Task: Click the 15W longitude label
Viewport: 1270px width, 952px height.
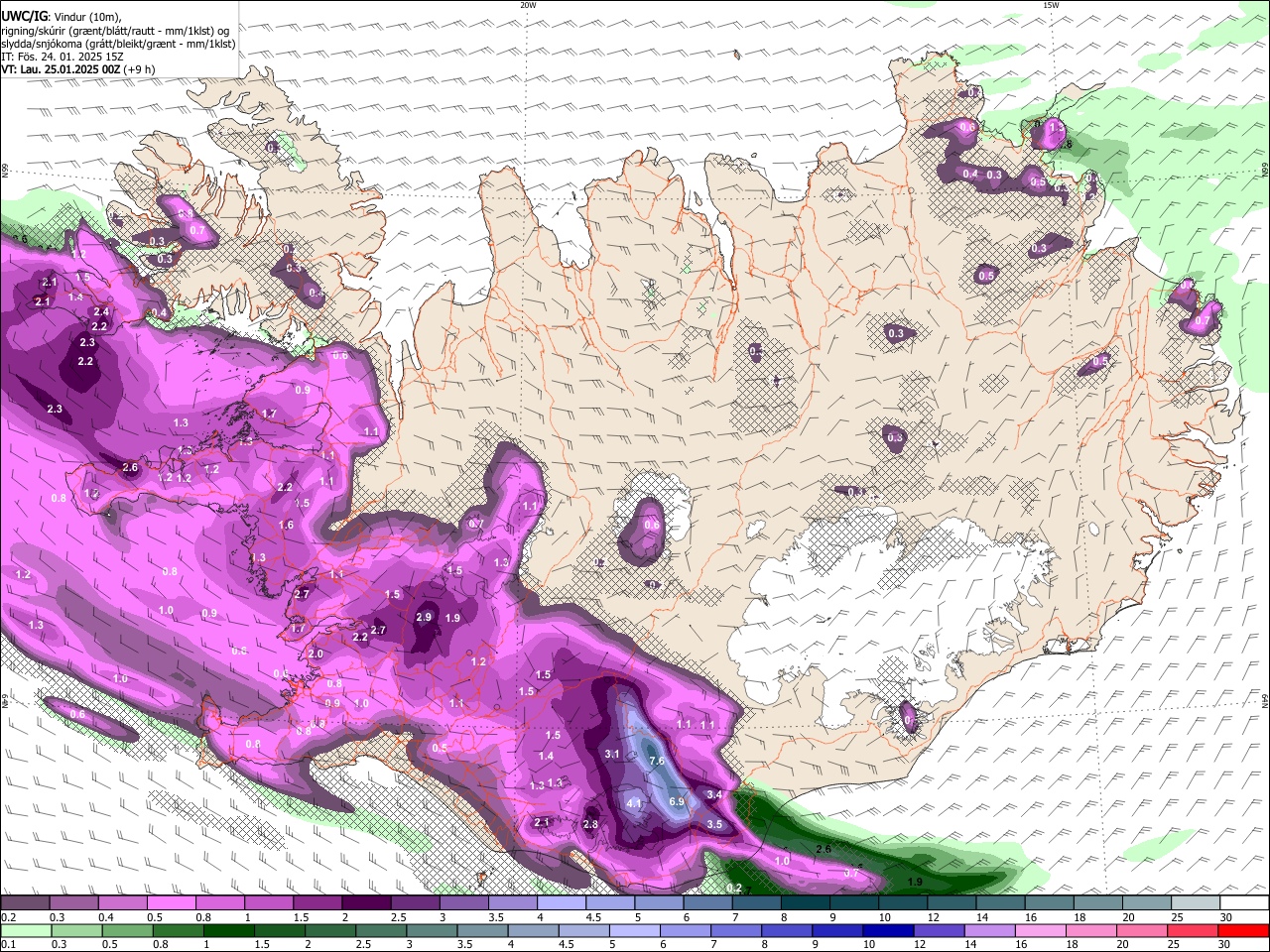Action: [1051, 5]
